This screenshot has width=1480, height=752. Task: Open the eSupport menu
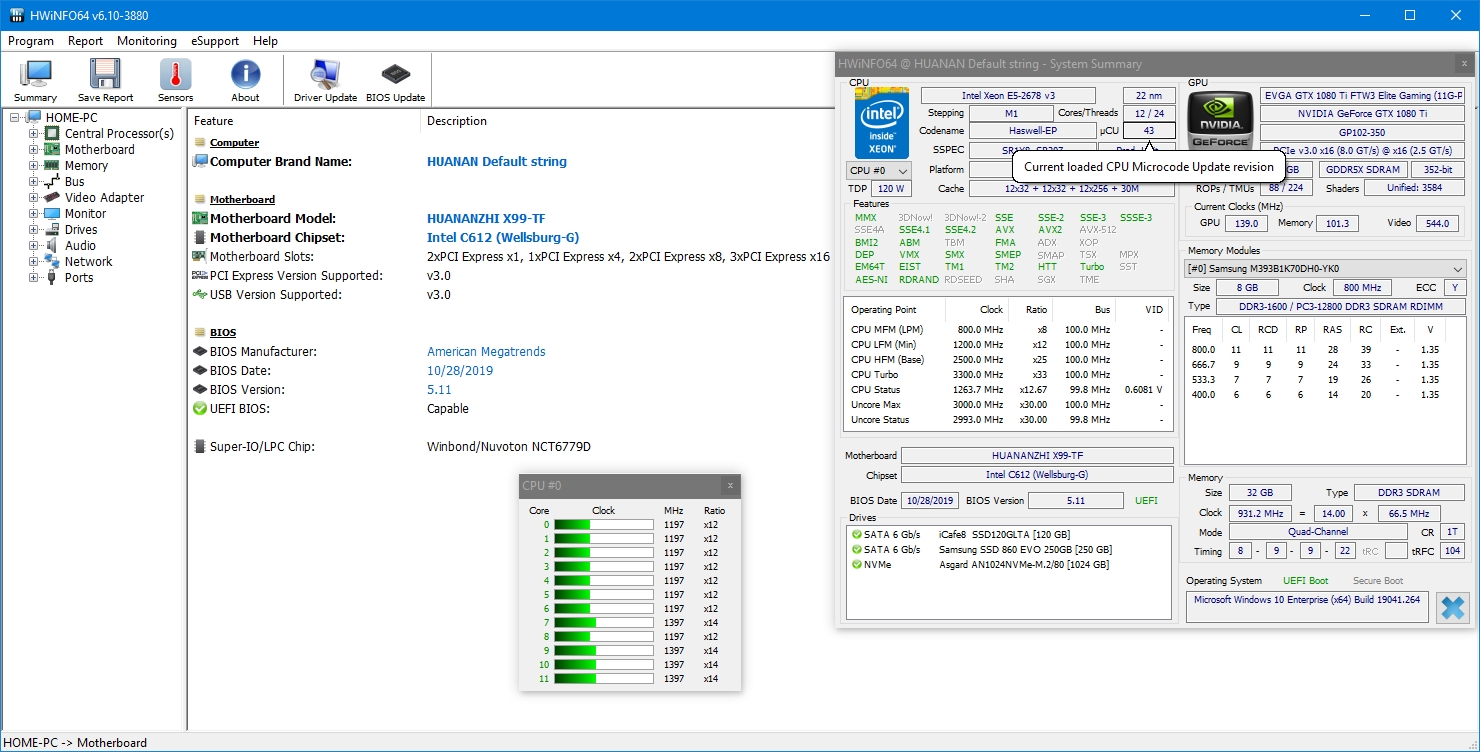[x=215, y=41]
